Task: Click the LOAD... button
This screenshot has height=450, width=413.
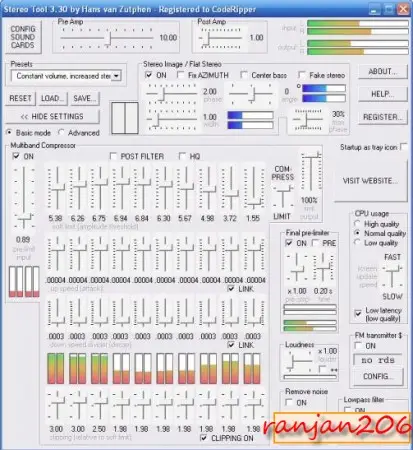Action: coord(52,98)
